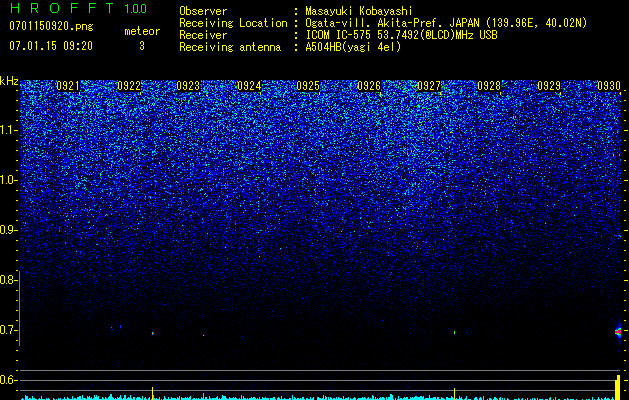
Task: Click the 0930 time marker
Action: click(609, 86)
